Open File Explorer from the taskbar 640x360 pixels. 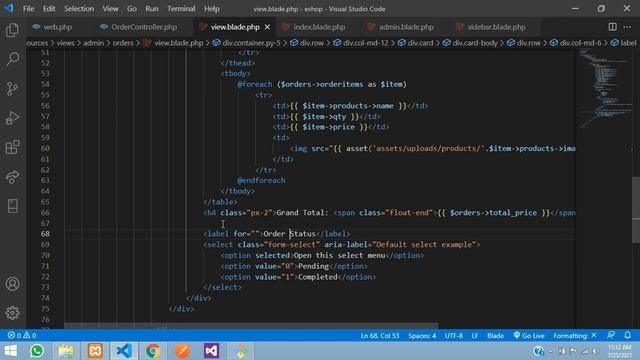tap(66, 351)
